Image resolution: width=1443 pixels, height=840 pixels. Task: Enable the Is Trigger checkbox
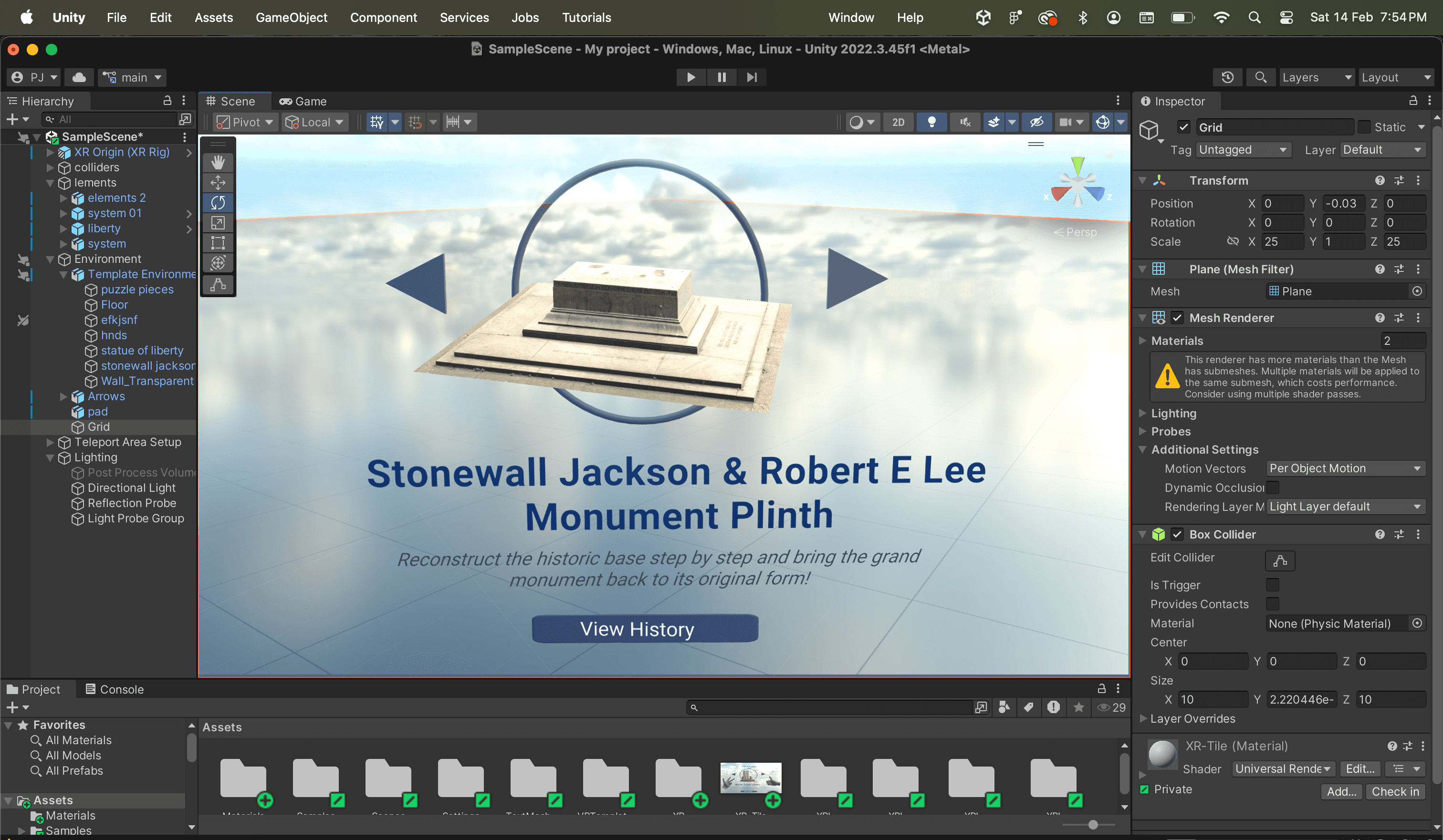click(1272, 585)
